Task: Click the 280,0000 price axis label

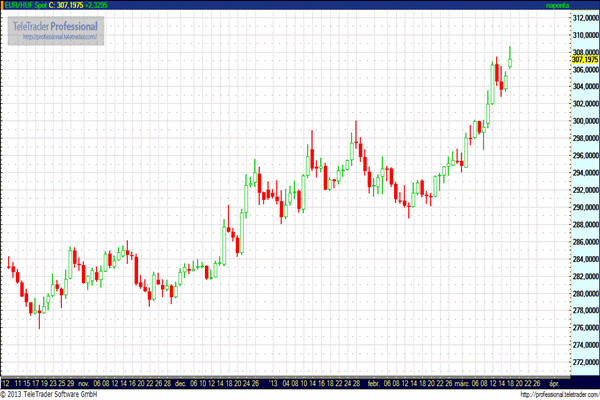Action: [584, 294]
